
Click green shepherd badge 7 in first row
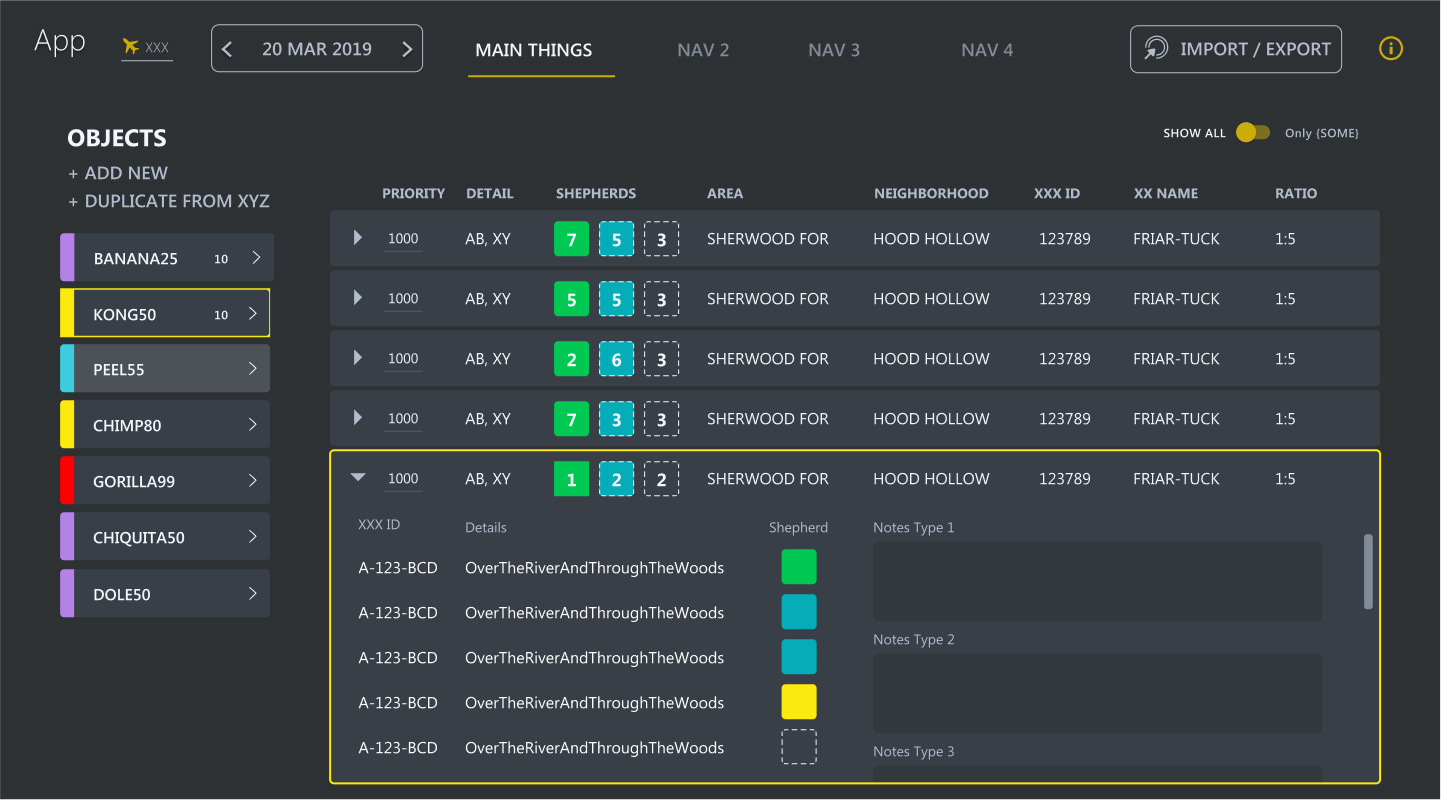coord(572,239)
